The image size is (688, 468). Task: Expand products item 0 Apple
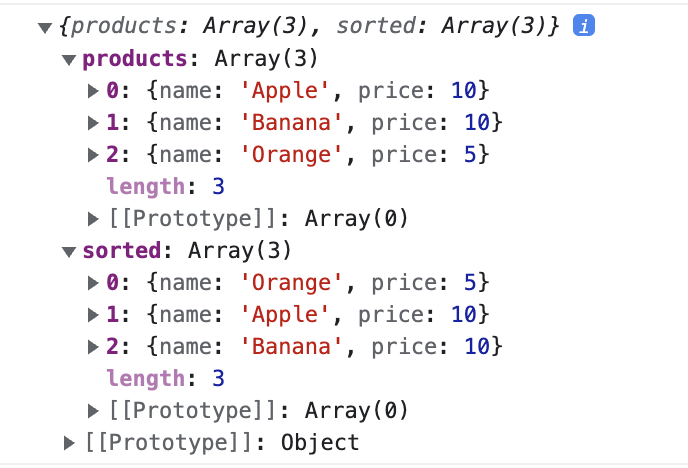[x=93, y=91]
